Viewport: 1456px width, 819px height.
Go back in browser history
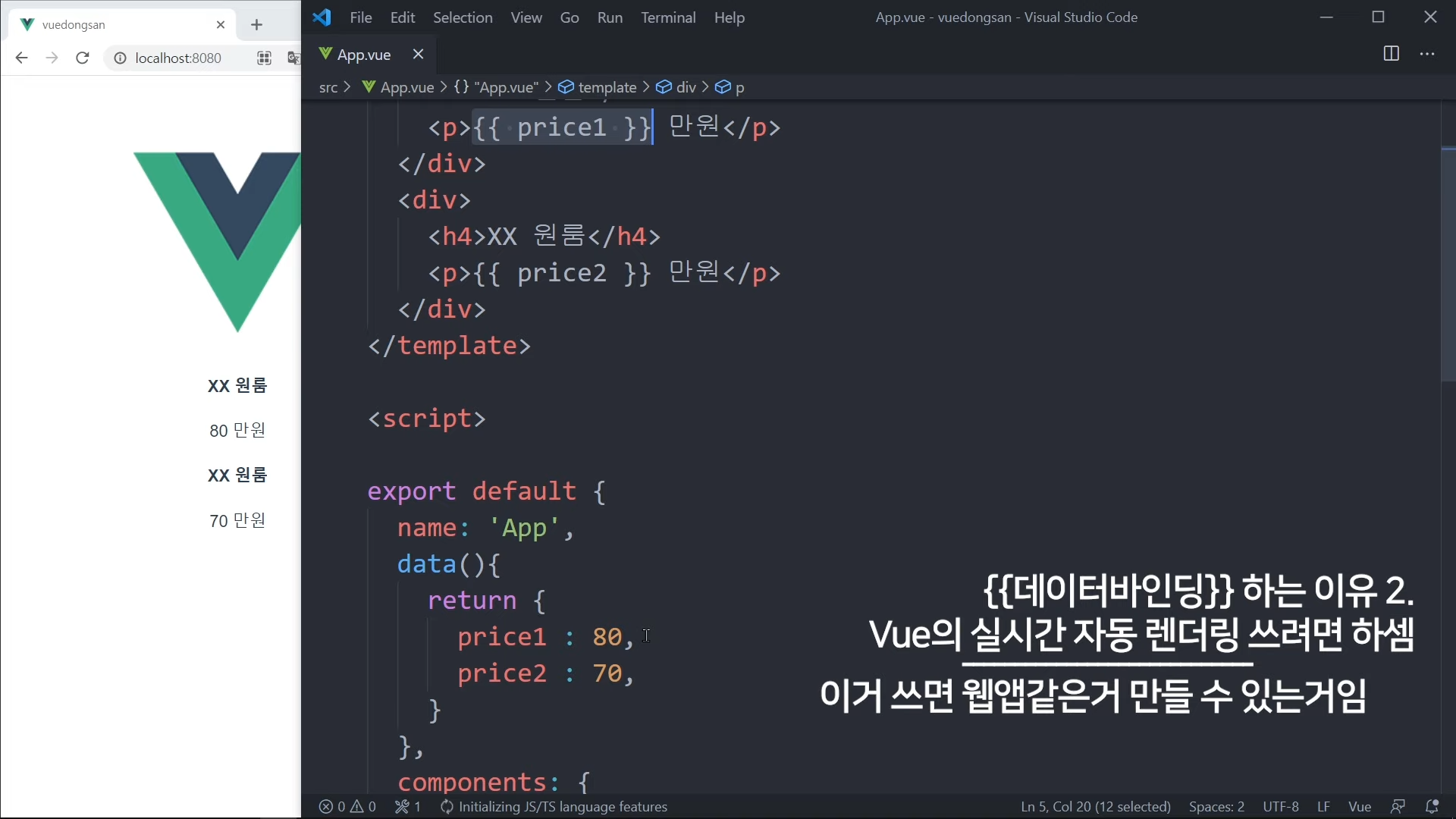coord(21,58)
